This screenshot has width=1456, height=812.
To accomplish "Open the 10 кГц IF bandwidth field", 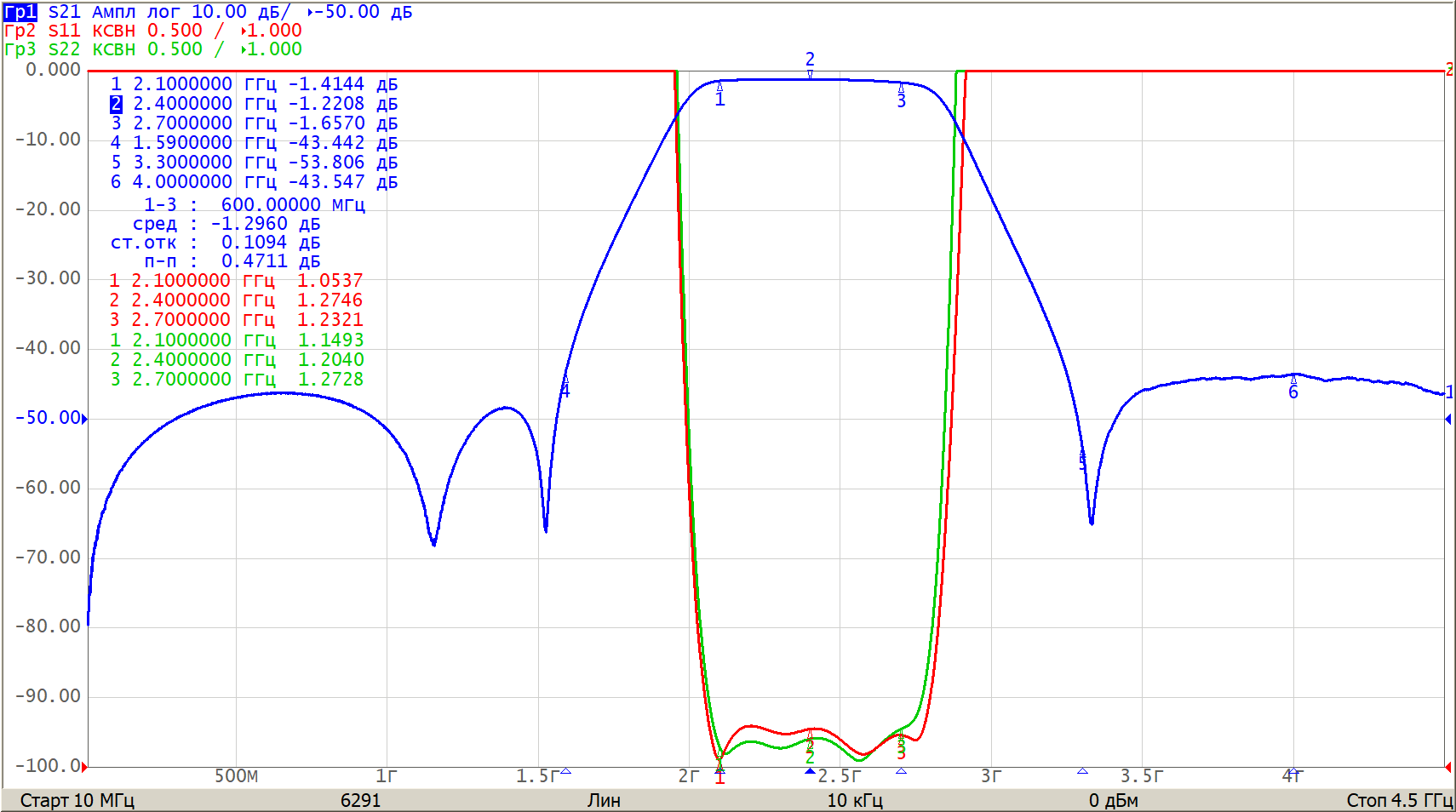I will click(x=855, y=800).
